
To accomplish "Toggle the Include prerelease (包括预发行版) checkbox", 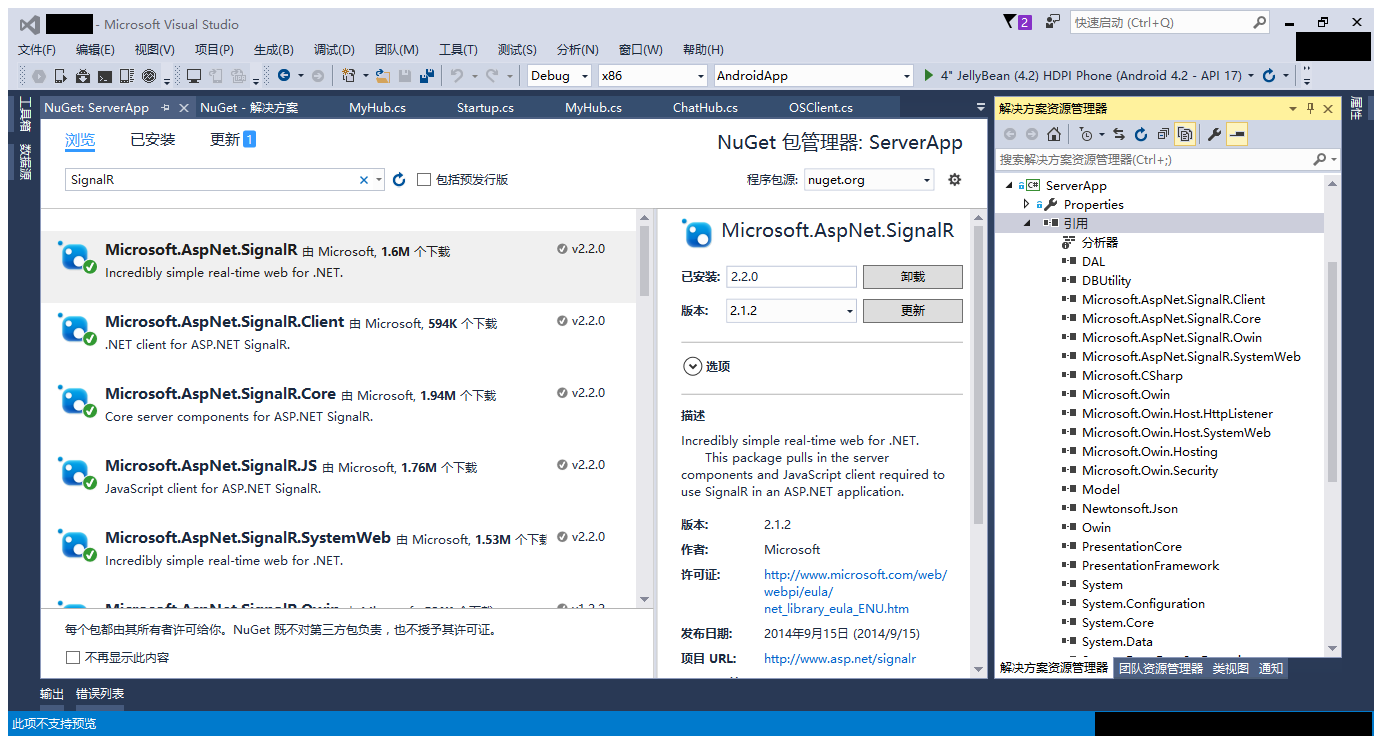I will [424, 180].
